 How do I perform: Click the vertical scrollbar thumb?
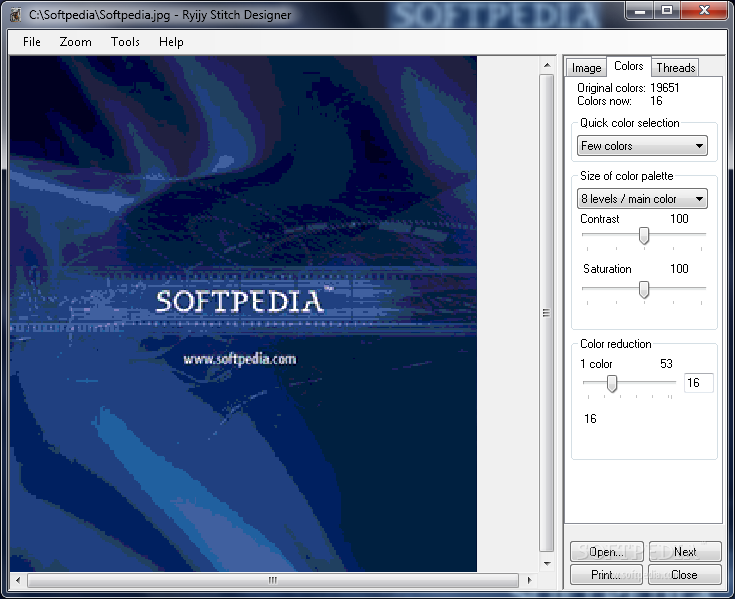(547, 313)
